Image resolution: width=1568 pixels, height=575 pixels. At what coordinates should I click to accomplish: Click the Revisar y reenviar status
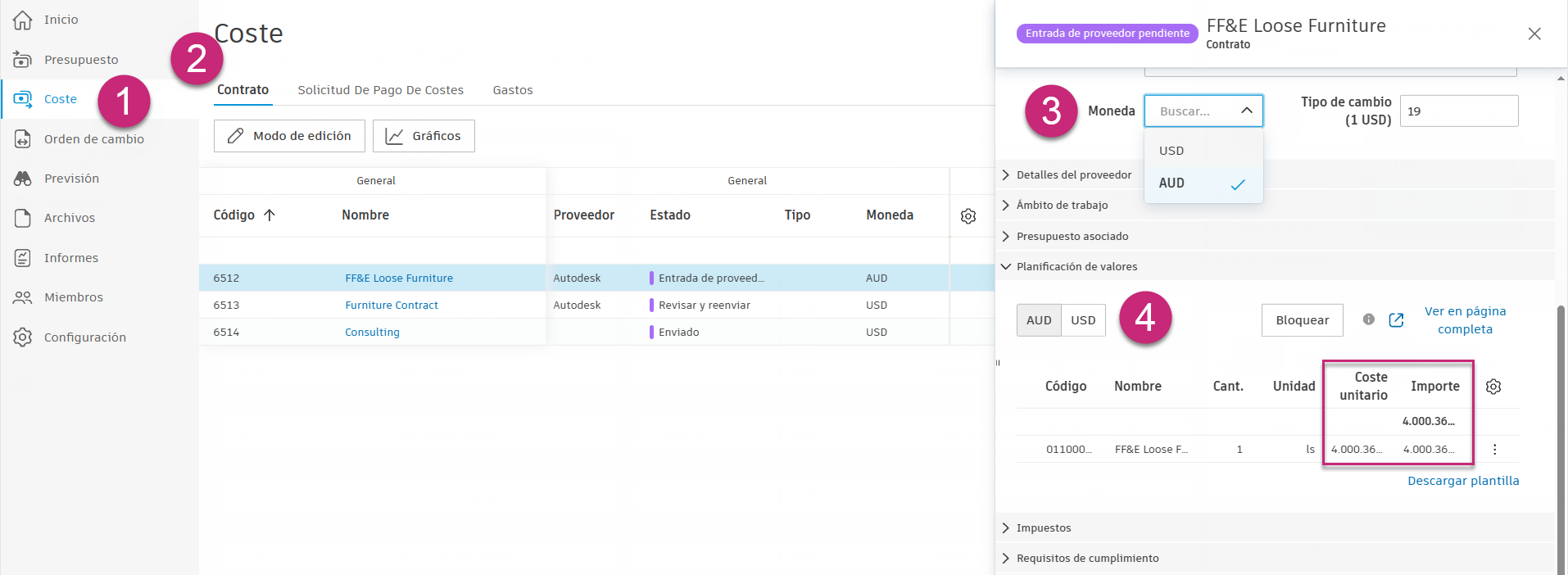pos(705,306)
